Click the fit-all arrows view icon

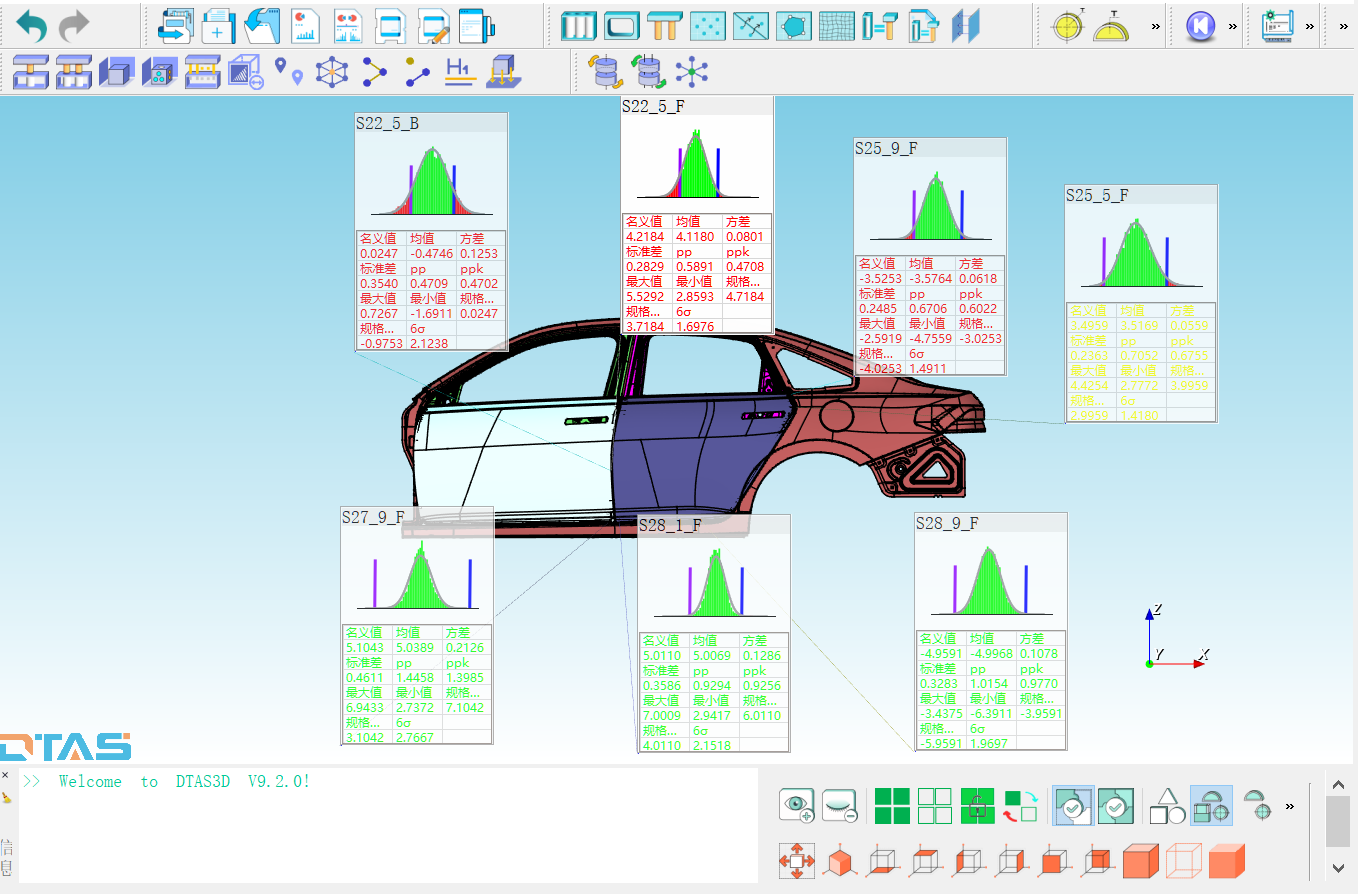(x=797, y=860)
